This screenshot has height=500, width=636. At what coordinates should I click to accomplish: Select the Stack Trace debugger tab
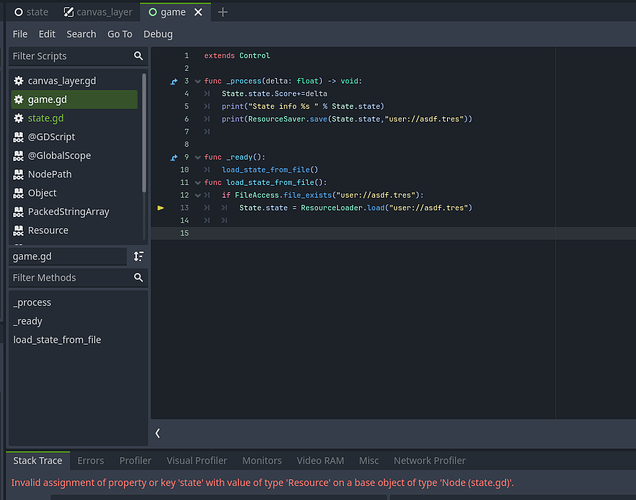click(38, 461)
